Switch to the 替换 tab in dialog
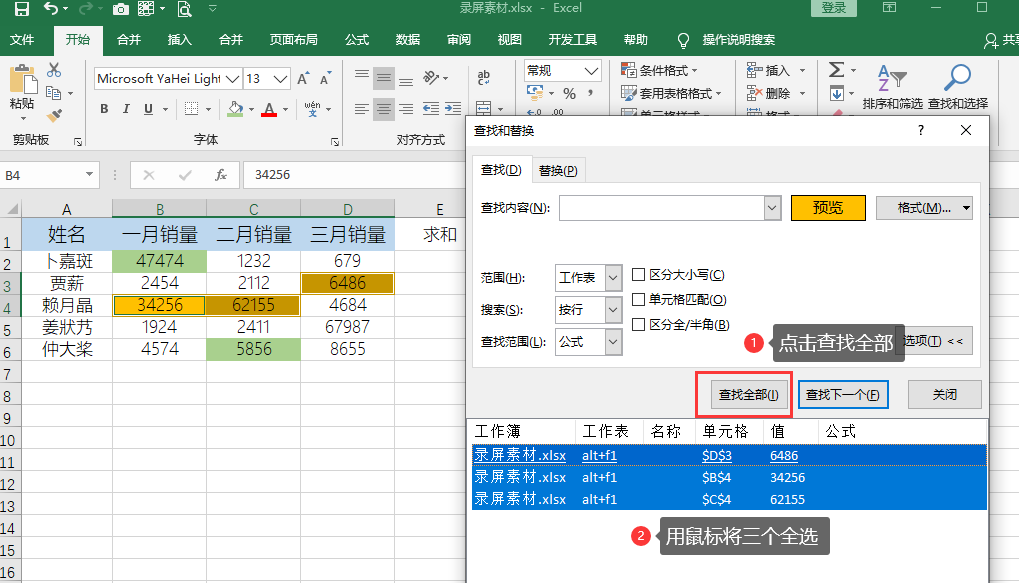The width and height of the screenshot is (1019, 583). click(558, 170)
